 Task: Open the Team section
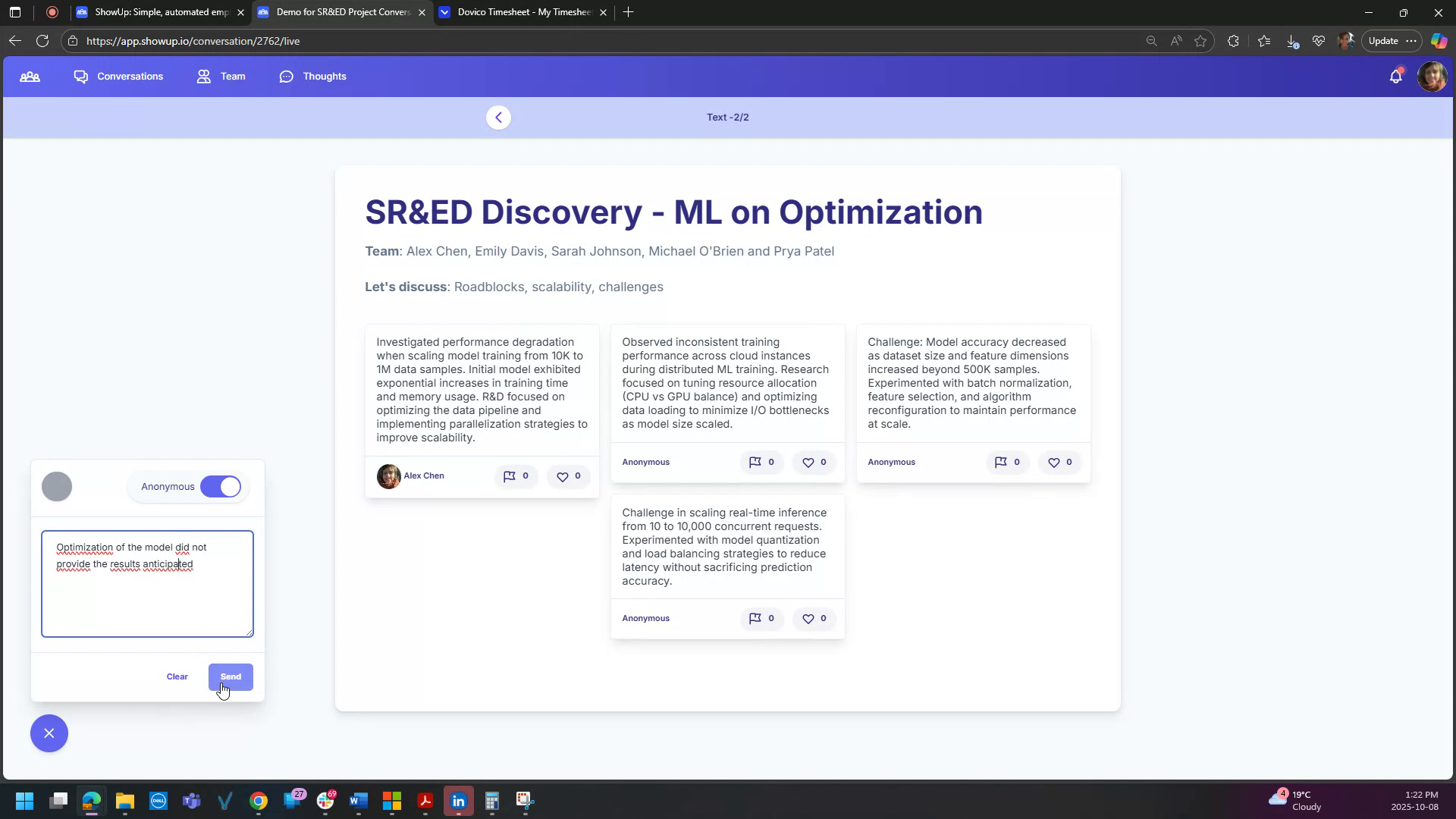pyautogui.click(x=221, y=76)
